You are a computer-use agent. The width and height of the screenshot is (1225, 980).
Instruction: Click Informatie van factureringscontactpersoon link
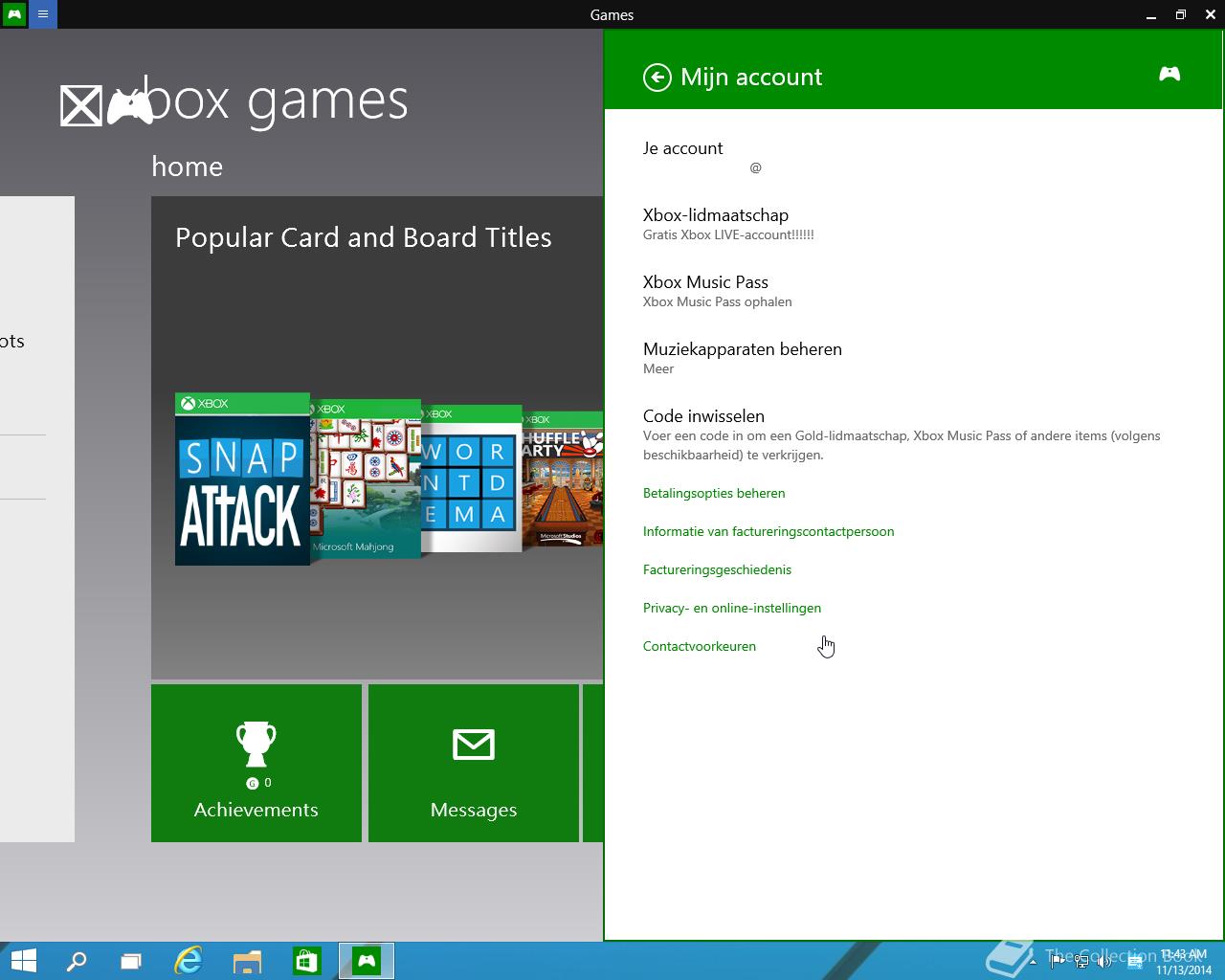click(x=768, y=531)
